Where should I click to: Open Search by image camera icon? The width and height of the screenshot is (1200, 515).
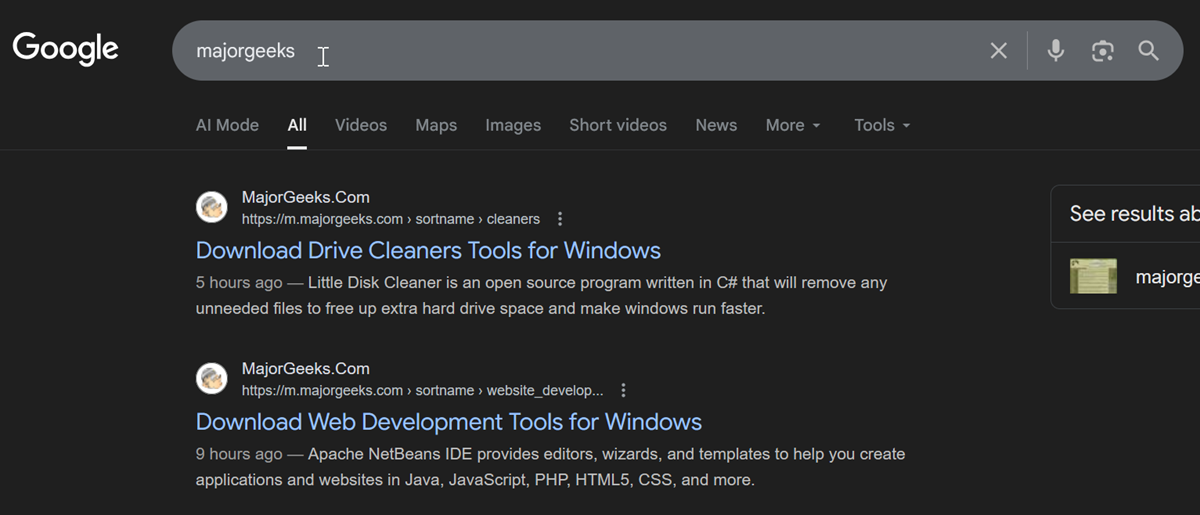pyautogui.click(x=1102, y=51)
